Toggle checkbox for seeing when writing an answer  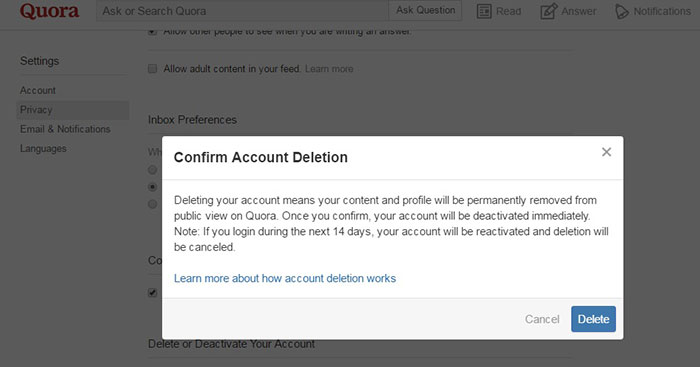[x=153, y=31]
